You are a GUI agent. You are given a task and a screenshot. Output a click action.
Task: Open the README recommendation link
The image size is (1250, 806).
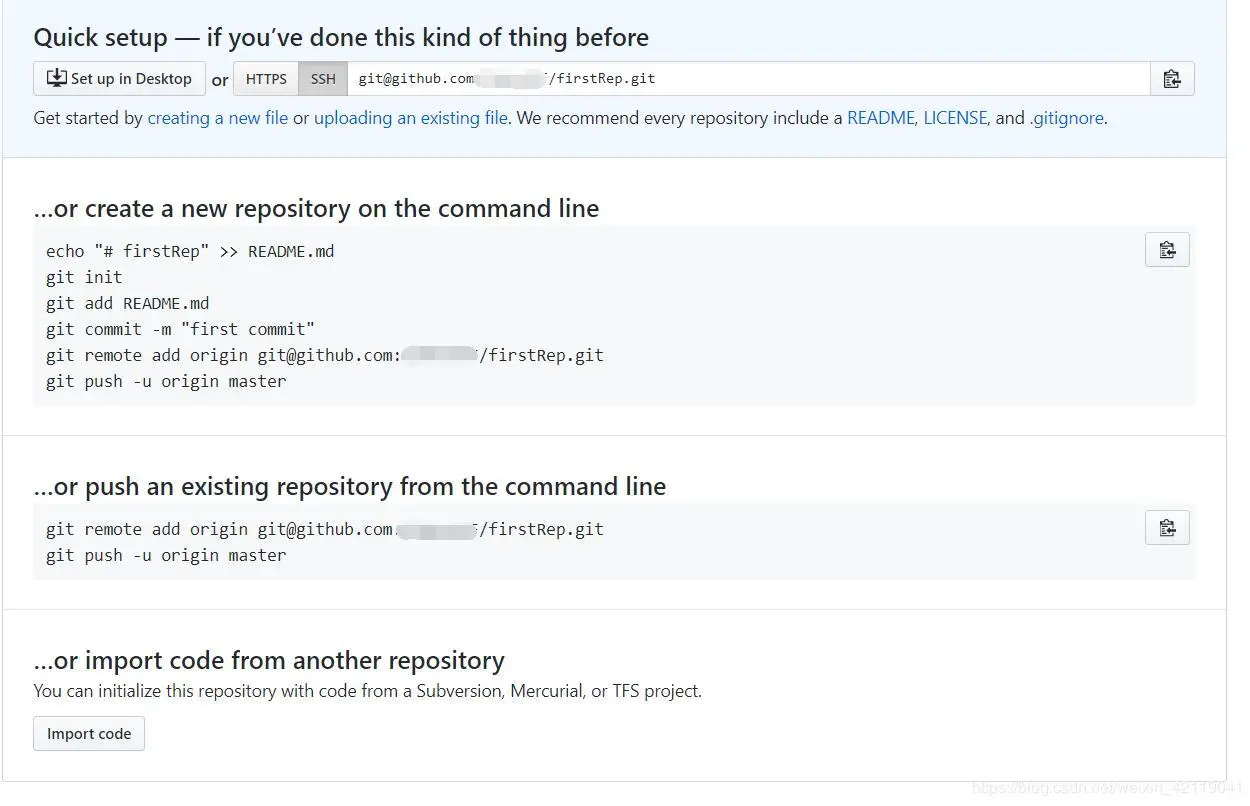(880, 118)
